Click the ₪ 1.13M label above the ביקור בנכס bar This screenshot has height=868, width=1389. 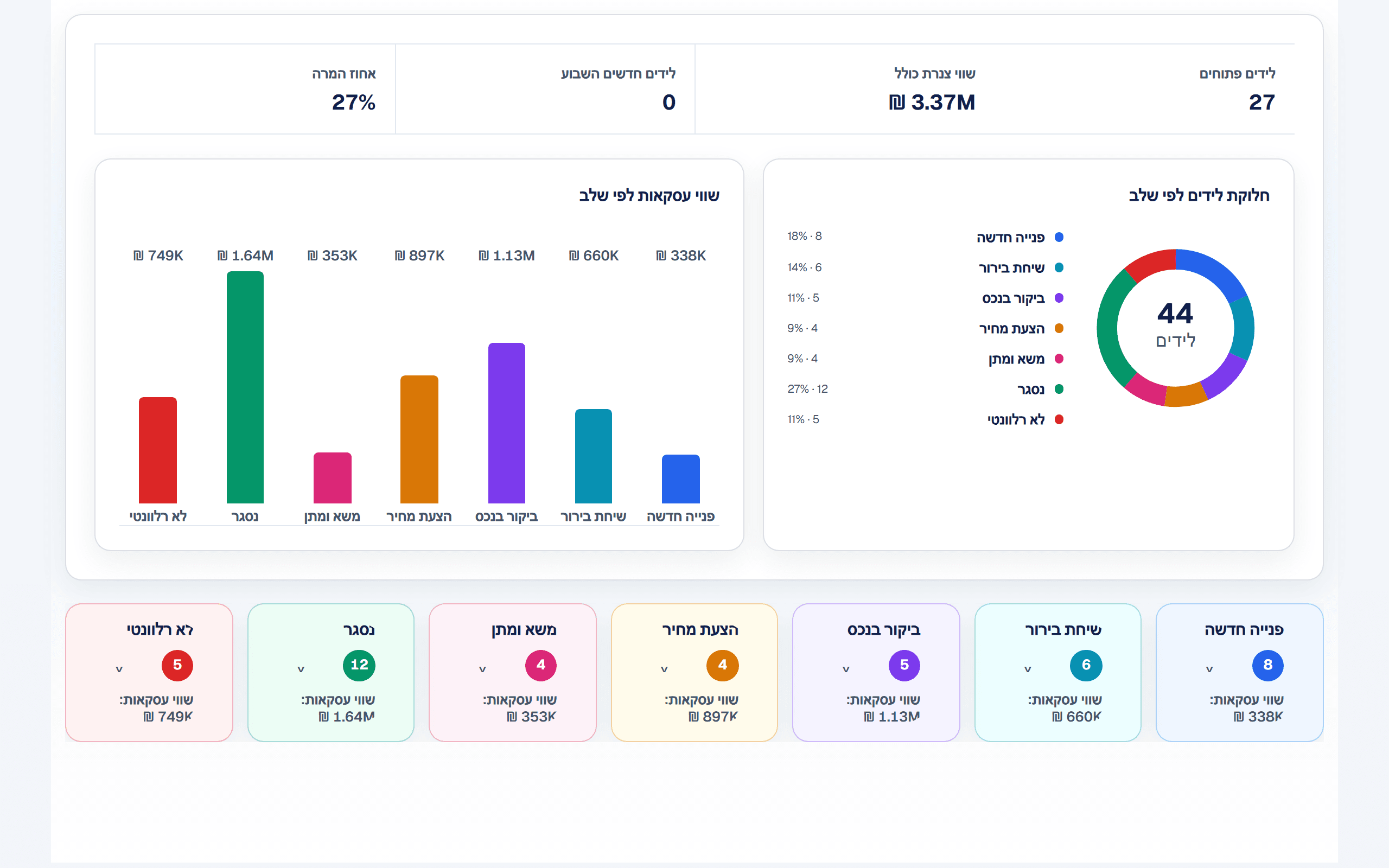[x=507, y=256]
